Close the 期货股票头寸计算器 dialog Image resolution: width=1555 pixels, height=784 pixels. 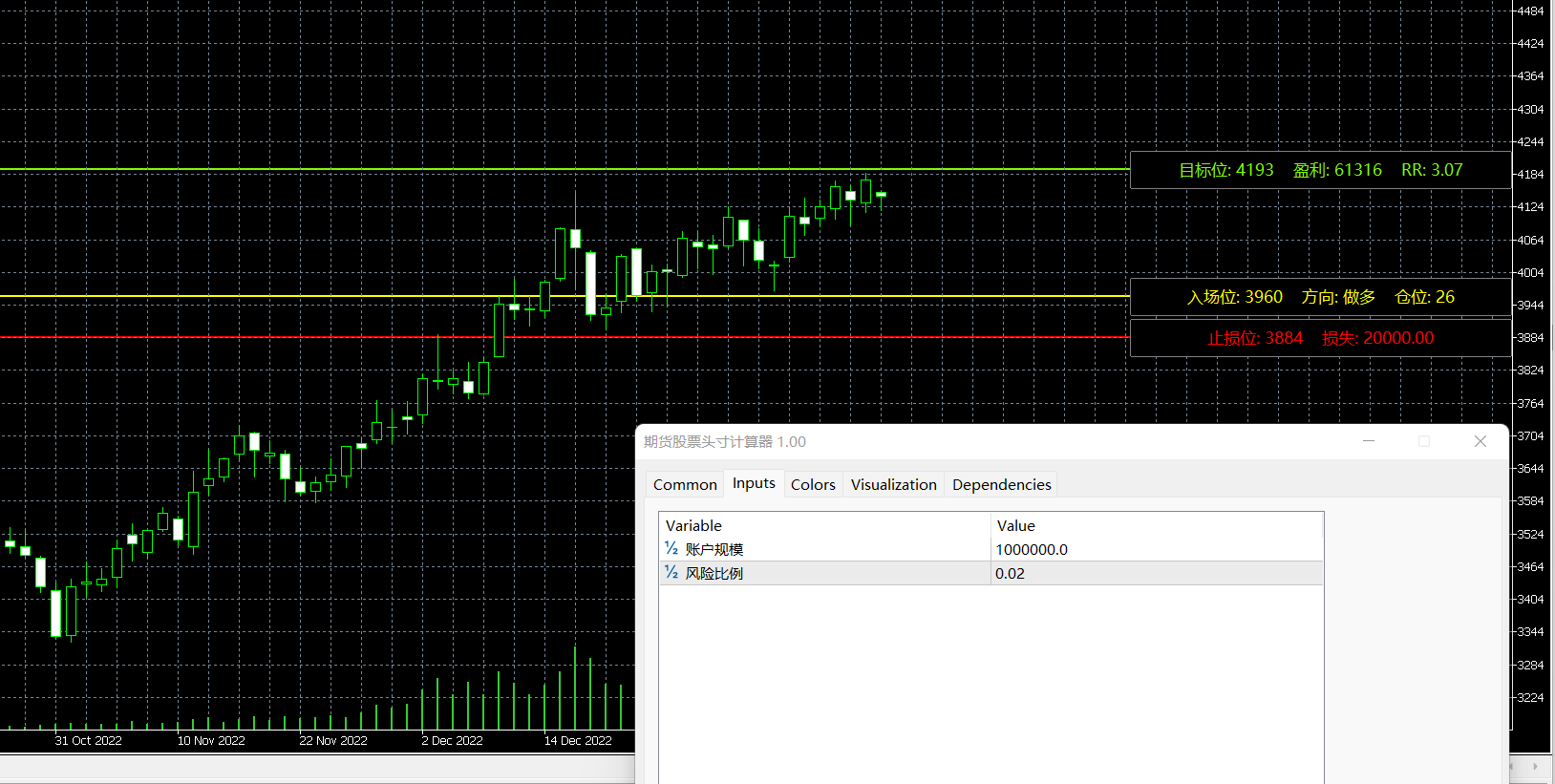click(x=1480, y=441)
